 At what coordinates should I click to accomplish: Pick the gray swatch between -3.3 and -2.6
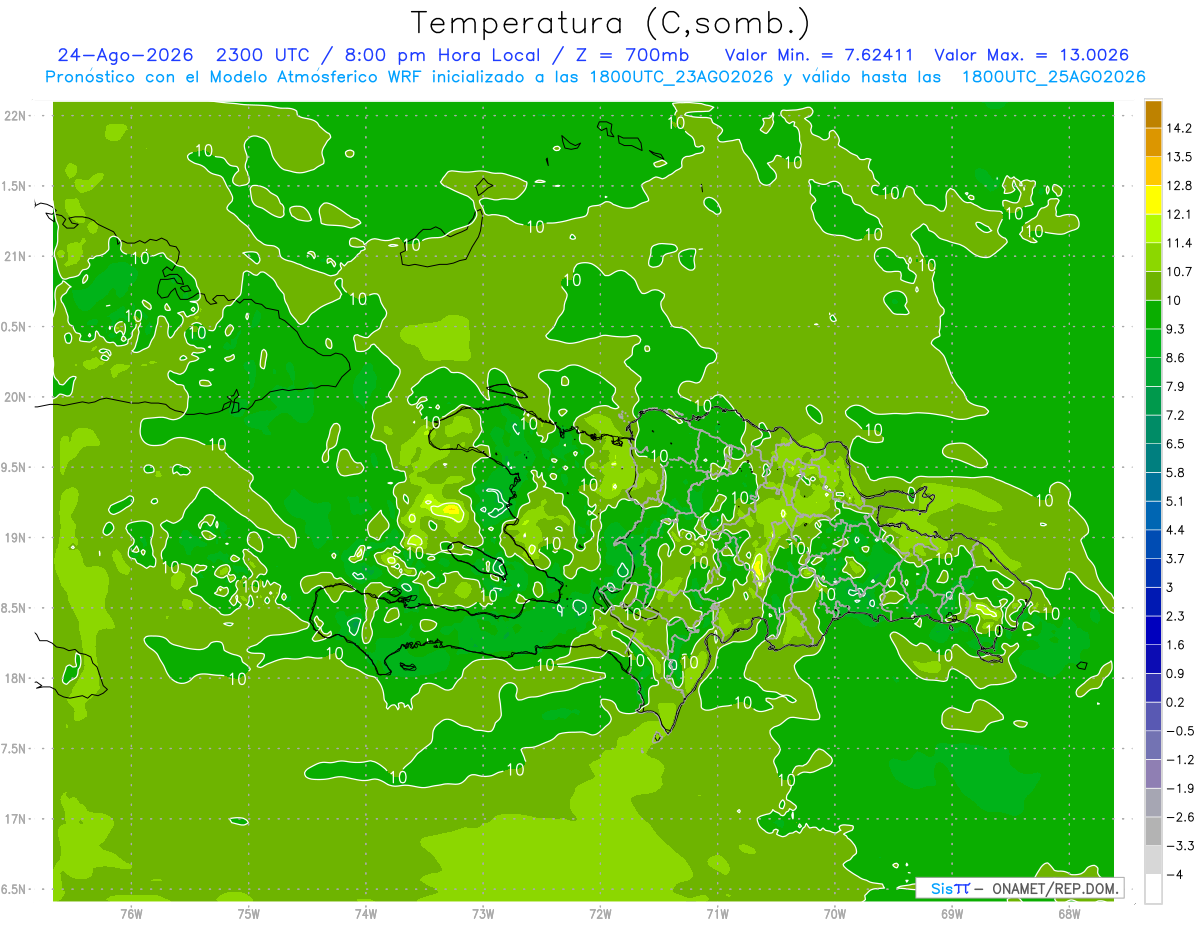pos(1153,831)
